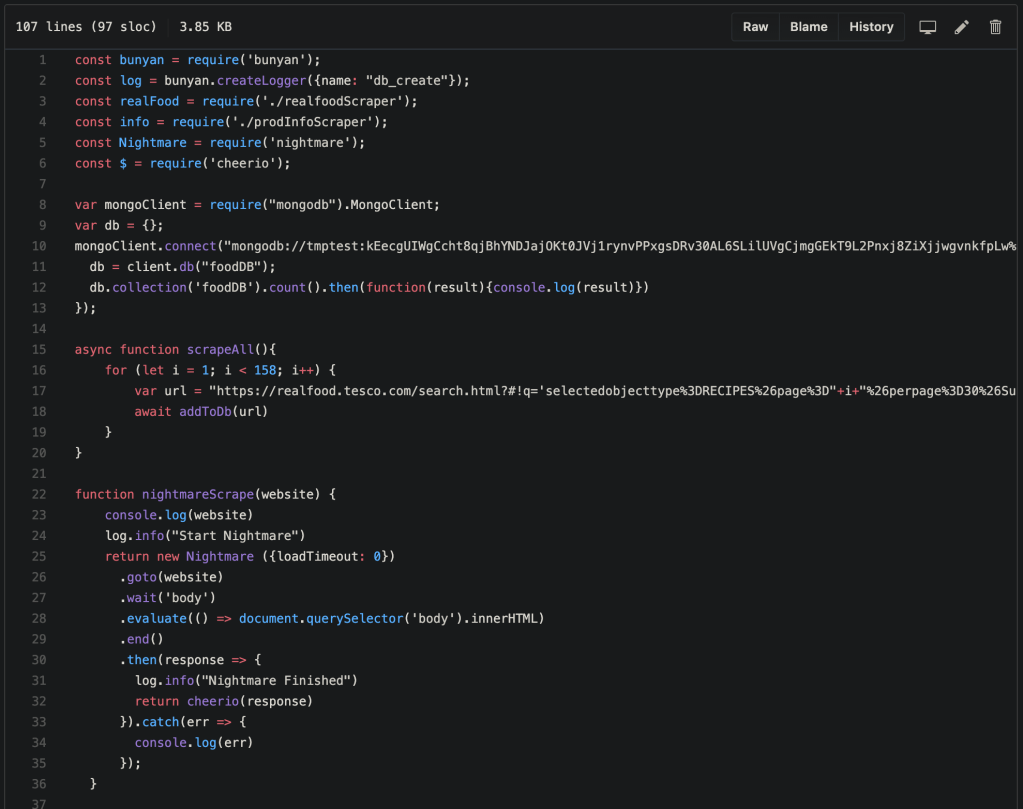Click line number 8 in the gutter
Viewport: 1023px width, 809px height.
(42, 204)
